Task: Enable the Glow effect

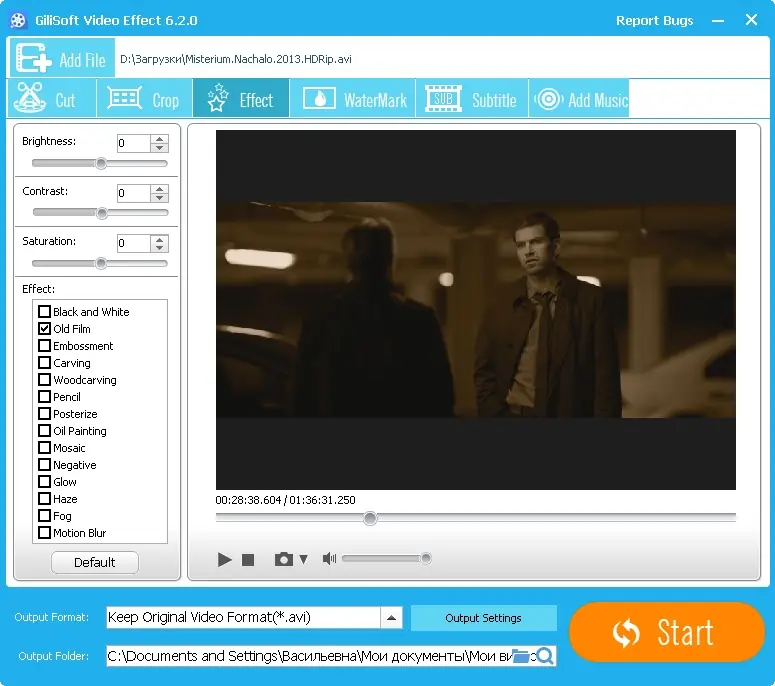Action: pos(44,481)
